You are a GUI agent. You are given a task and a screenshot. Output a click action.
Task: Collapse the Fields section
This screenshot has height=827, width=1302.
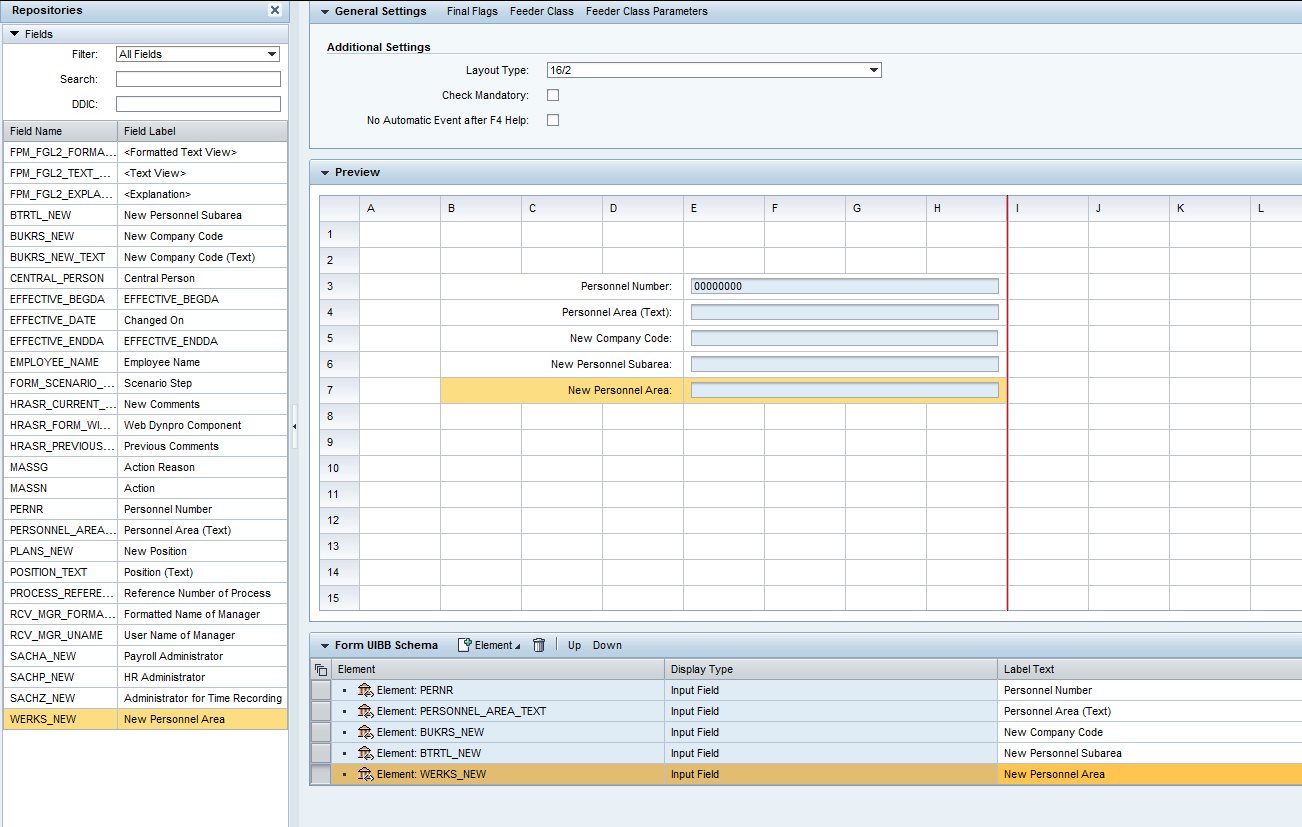(x=15, y=34)
